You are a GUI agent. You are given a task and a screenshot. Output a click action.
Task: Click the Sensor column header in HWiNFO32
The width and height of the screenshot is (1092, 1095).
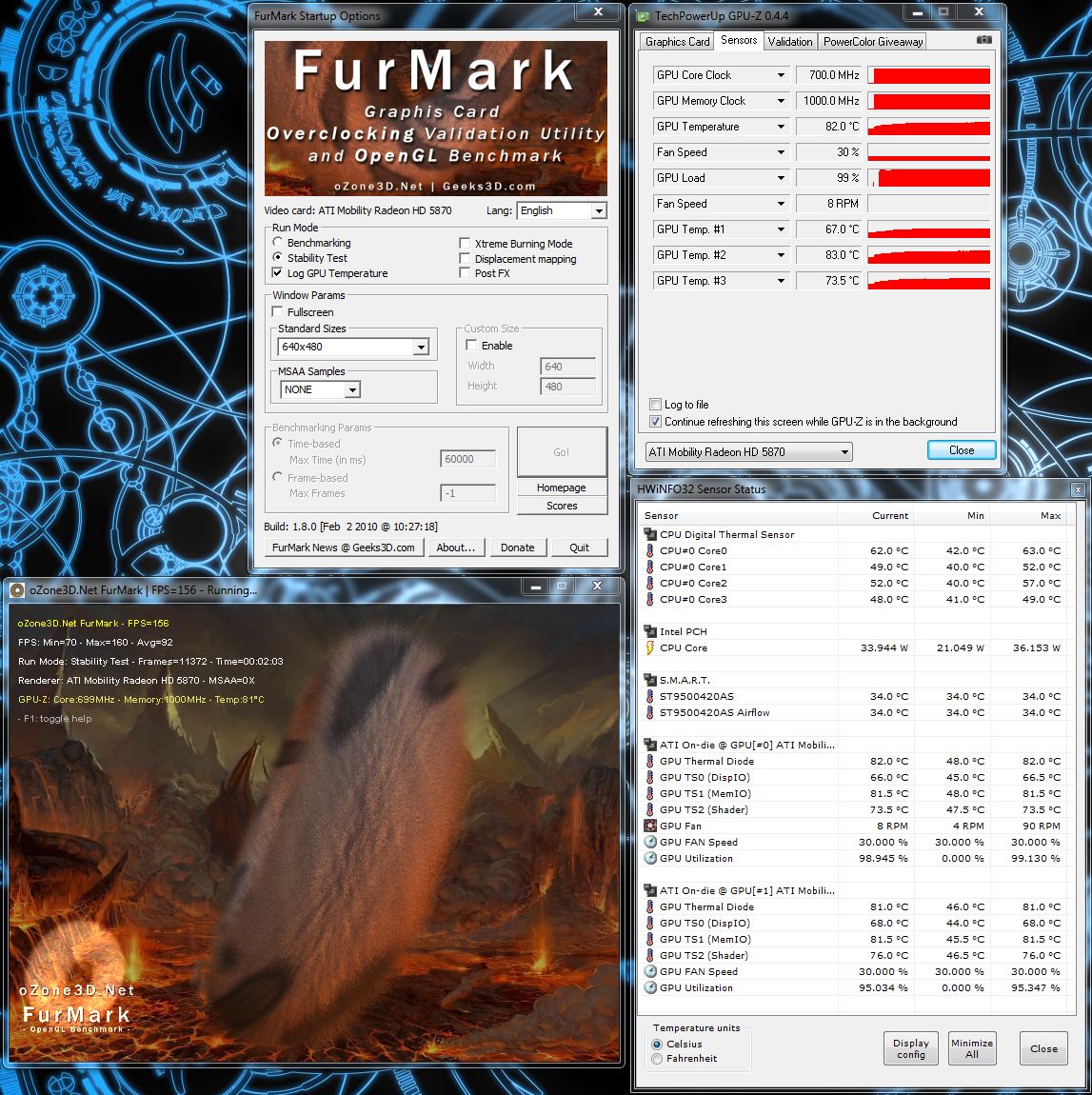pyautogui.click(x=738, y=515)
